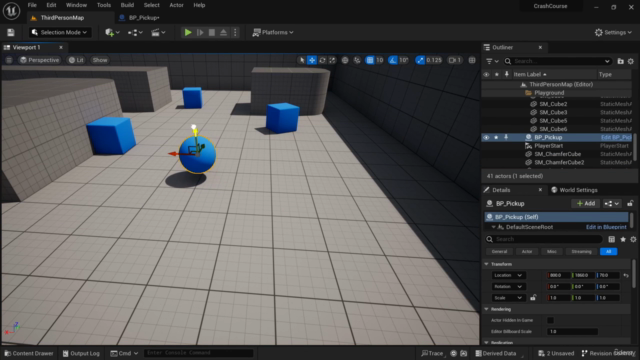Toggle Details panel lock icon

coord(630,203)
